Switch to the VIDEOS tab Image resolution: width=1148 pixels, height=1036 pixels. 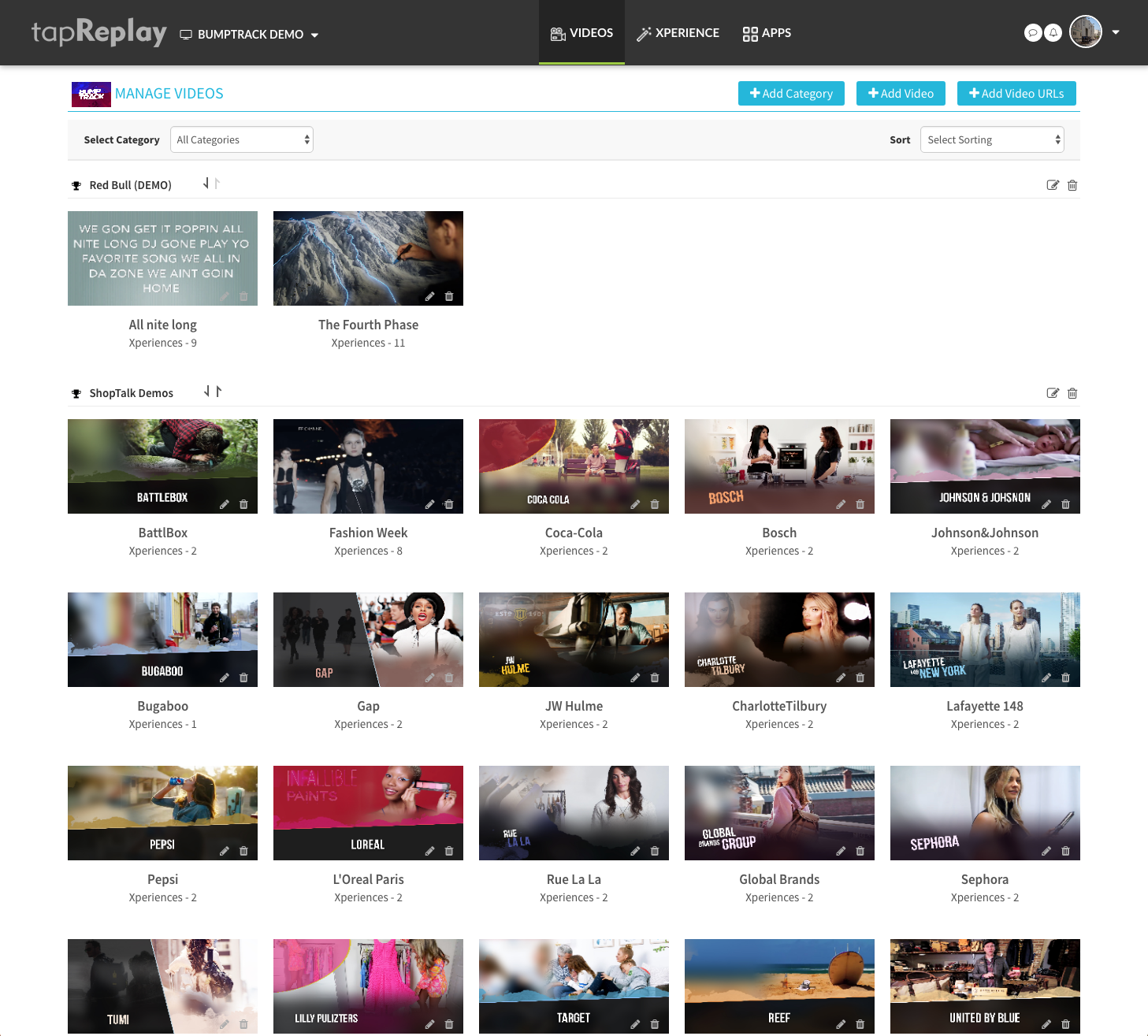click(581, 33)
